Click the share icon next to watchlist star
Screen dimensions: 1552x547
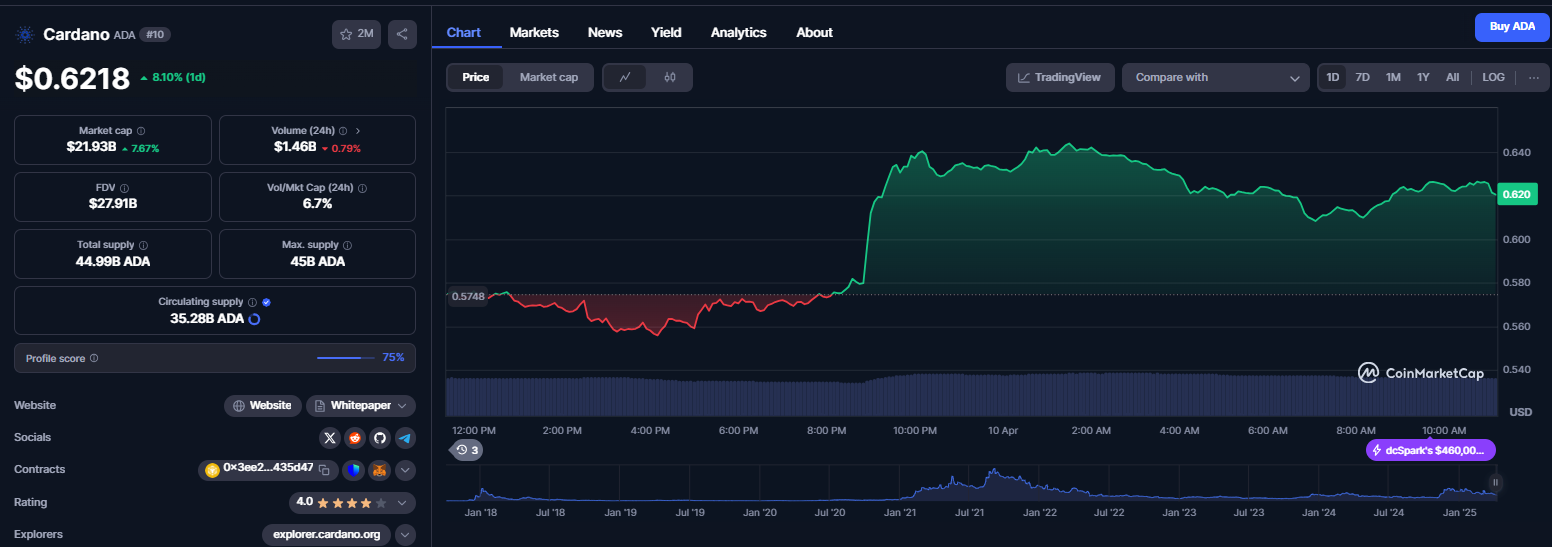click(x=402, y=34)
